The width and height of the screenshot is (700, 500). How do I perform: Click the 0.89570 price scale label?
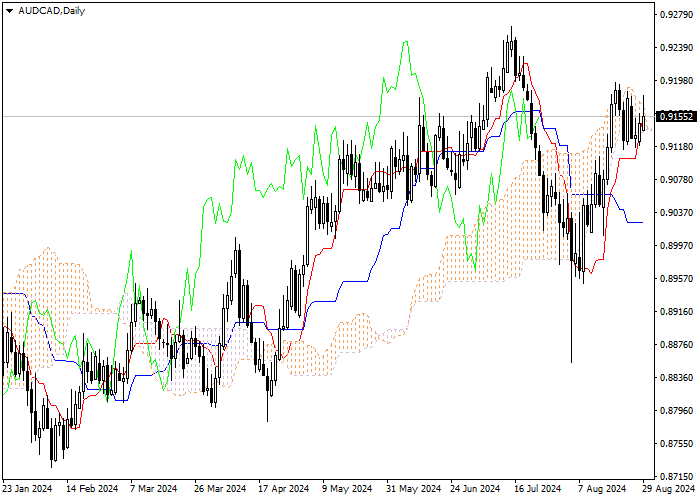(677, 279)
